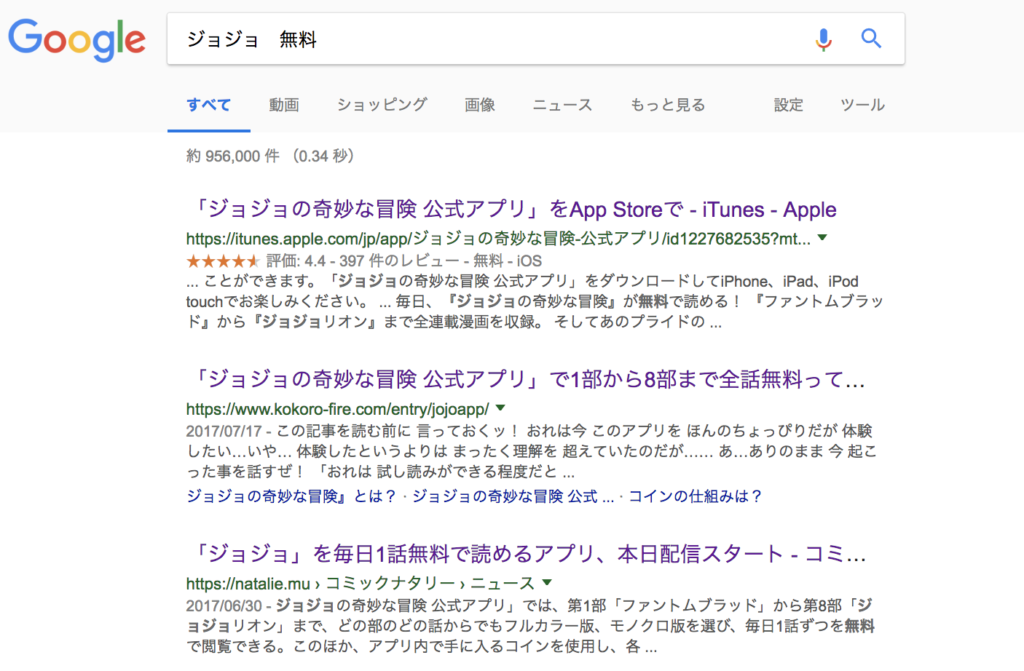Open sitelink ジョジョの奇妙な冒険 公式 ...

pos(513,497)
